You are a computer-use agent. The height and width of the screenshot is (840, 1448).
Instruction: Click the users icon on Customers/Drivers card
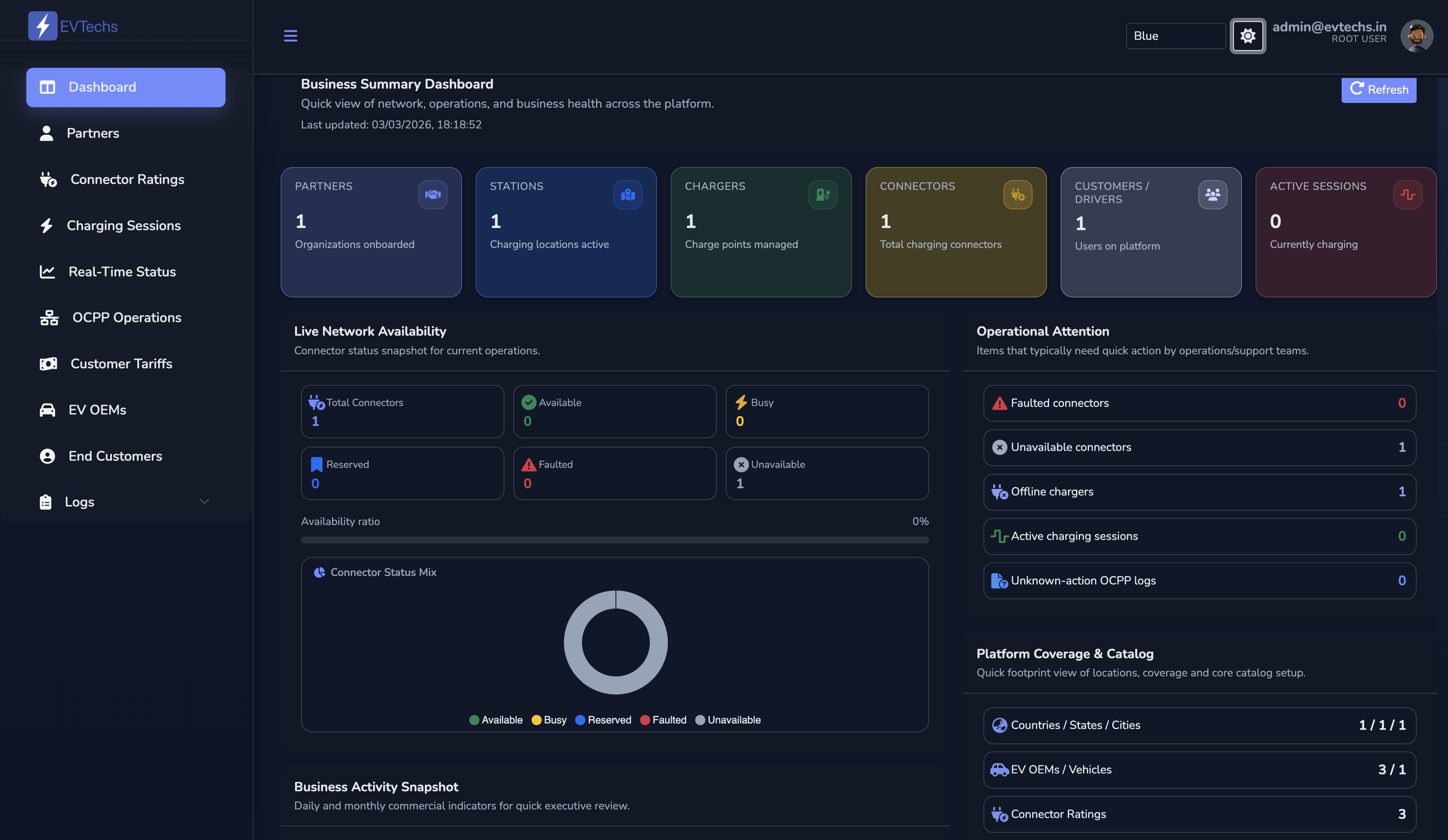1212,194
